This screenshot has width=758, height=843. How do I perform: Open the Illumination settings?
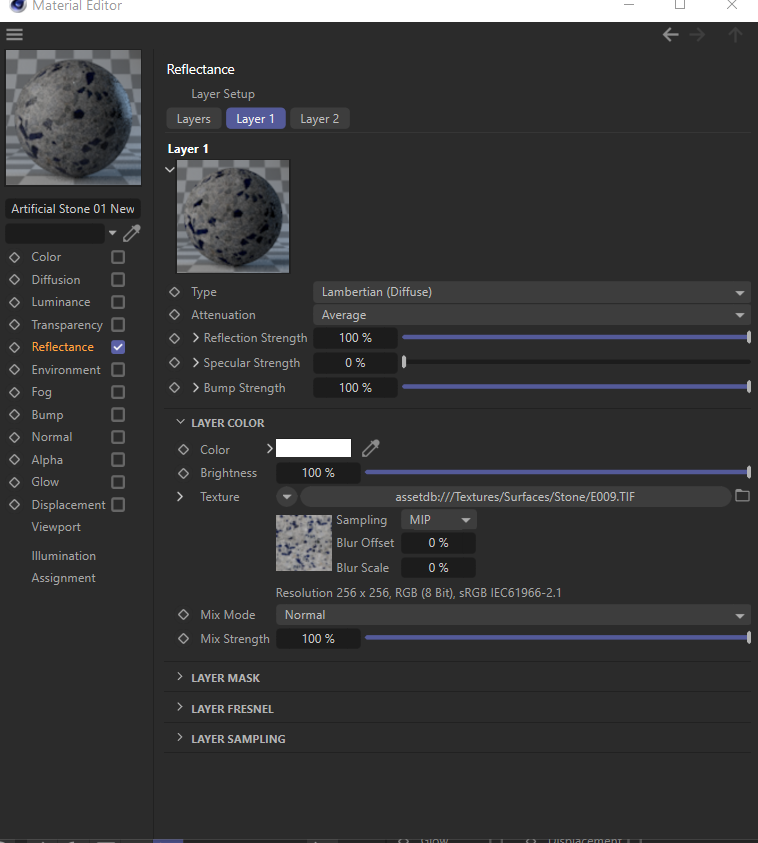pos(63,556)
